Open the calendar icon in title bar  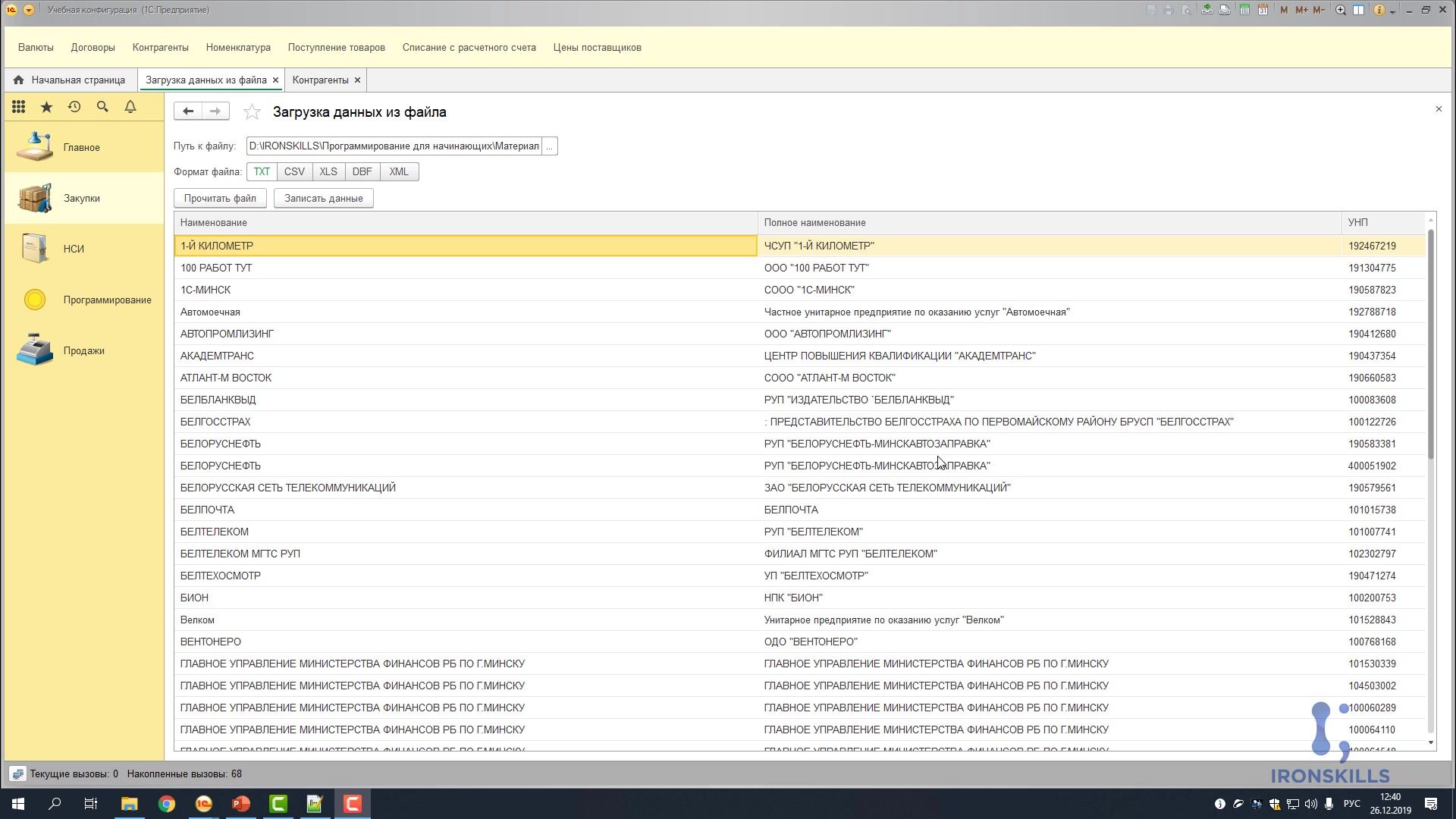[x=1263, y=10]
